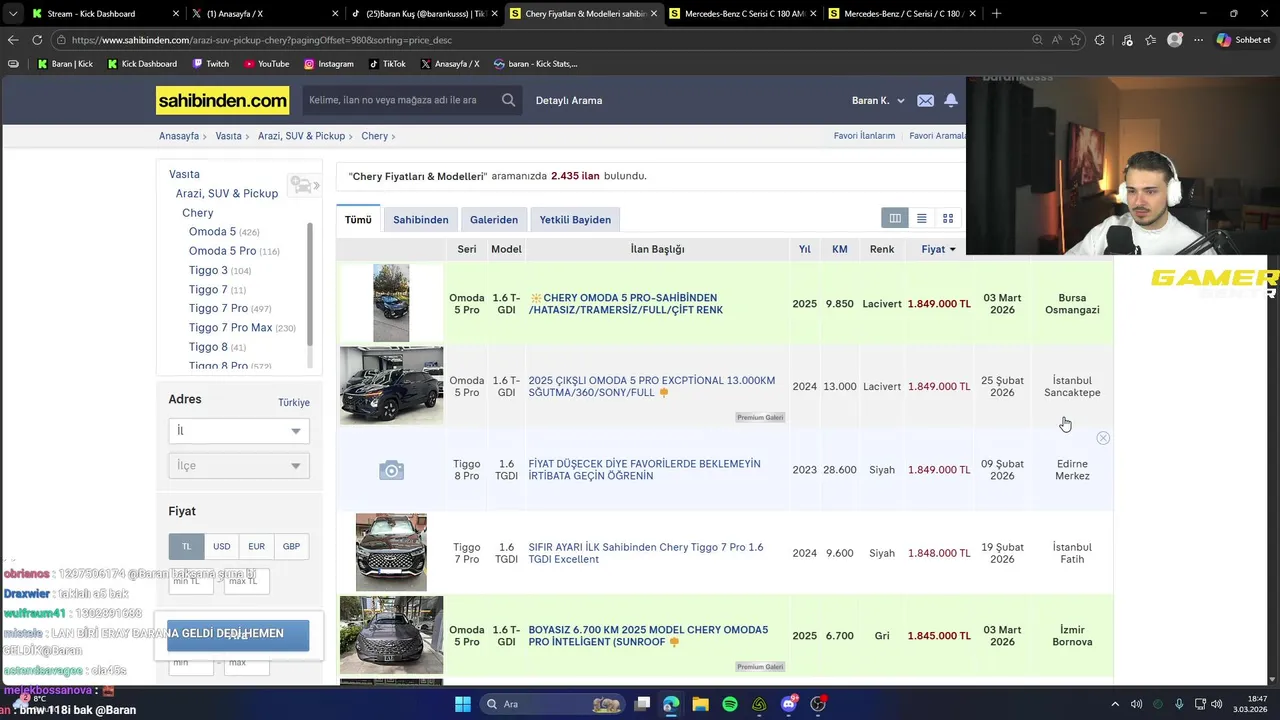Select Tiggo 8 in model tree
1280x720 pixels.
[208, 347]
